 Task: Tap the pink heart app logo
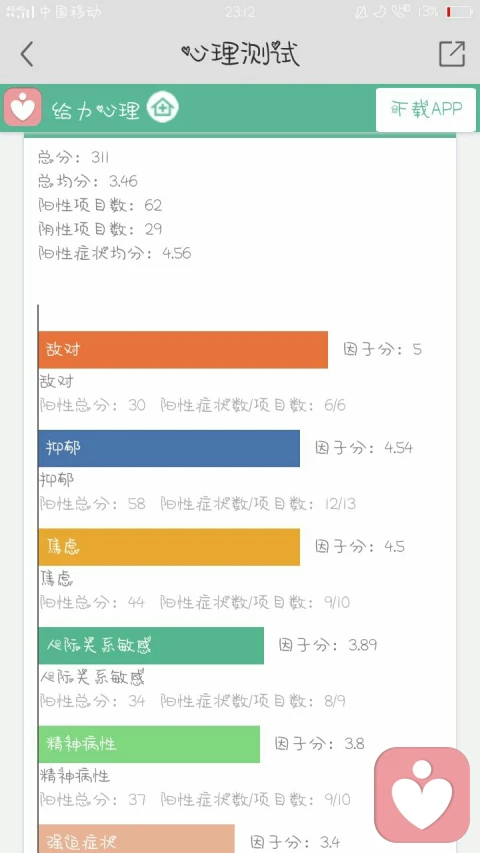coord(23,107)
